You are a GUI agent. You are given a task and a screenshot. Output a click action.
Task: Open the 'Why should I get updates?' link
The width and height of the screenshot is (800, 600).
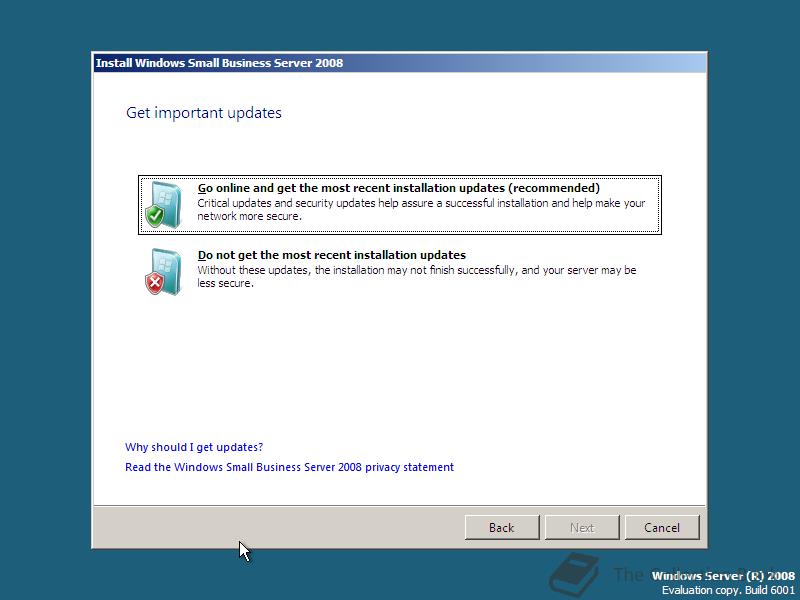[x=194, y=447]
